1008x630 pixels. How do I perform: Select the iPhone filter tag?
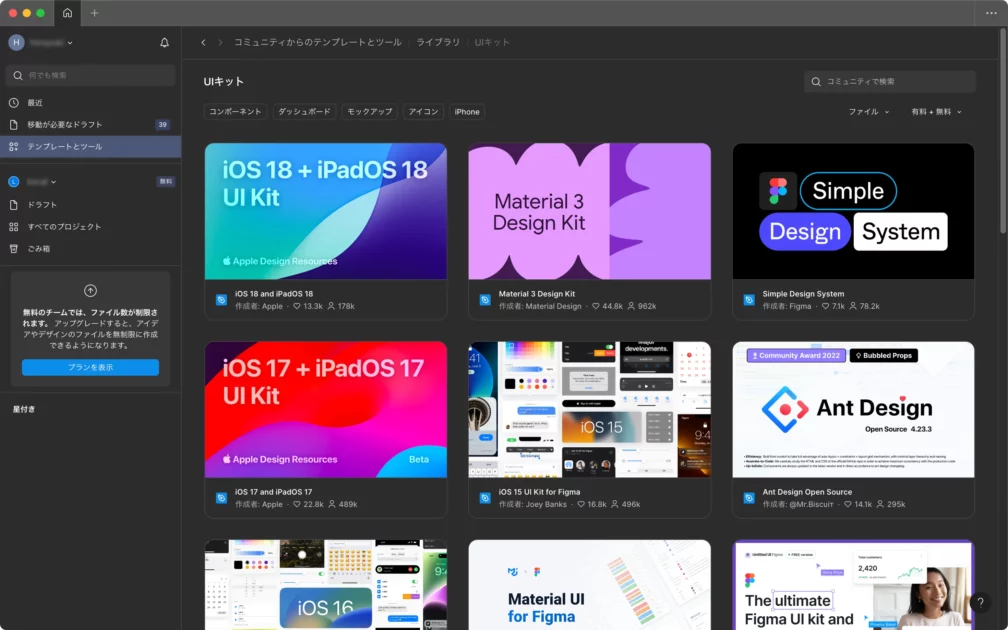pos(467,112)
